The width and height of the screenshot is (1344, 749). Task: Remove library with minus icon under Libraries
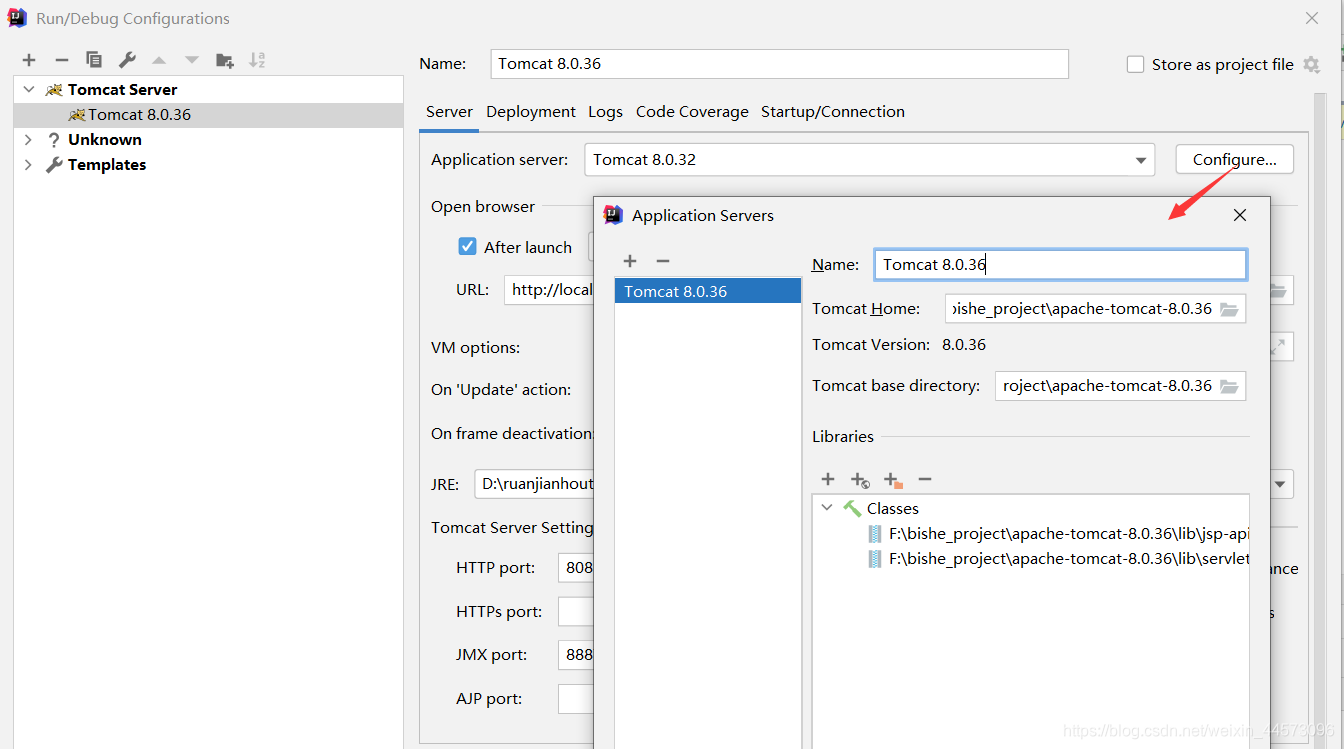(925, 480)
